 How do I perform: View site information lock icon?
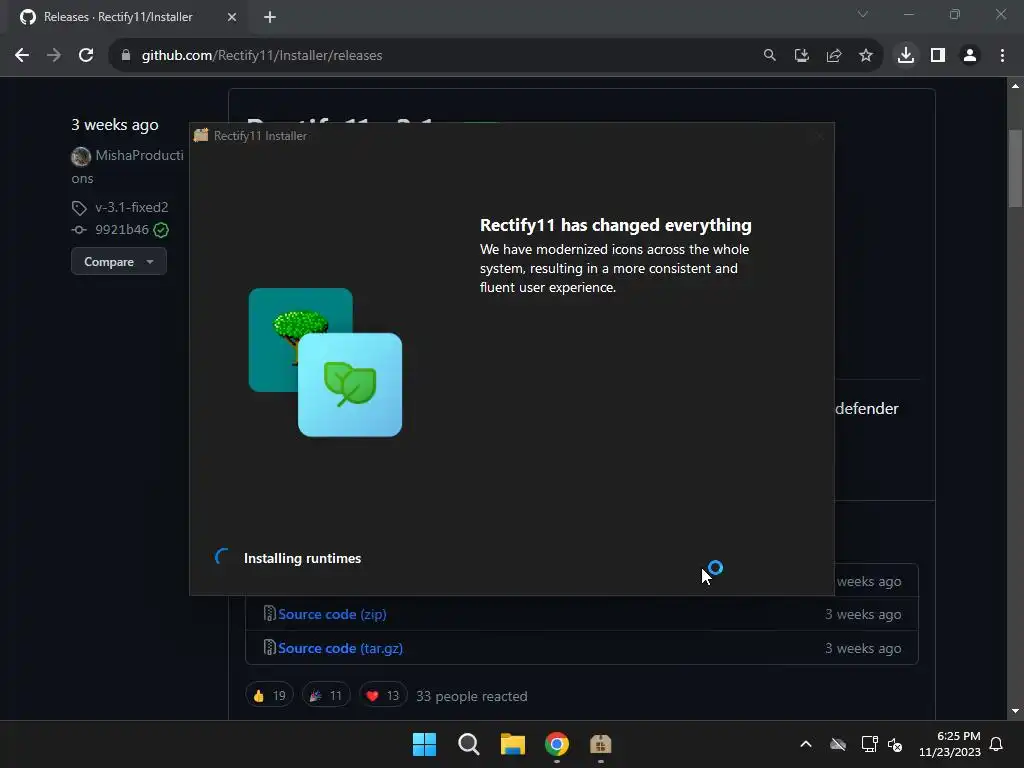tap(126, 56)
